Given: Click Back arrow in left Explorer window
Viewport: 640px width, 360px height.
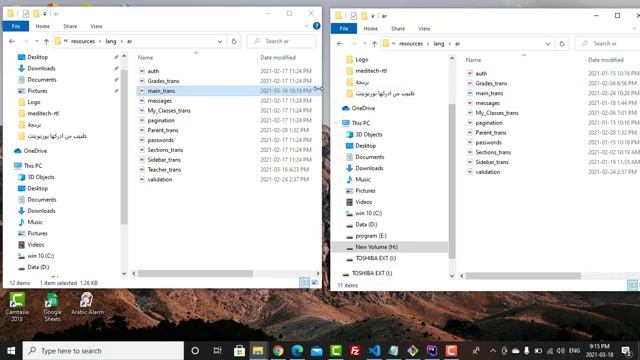Looking at the screenshot, I should pos(12,41).
